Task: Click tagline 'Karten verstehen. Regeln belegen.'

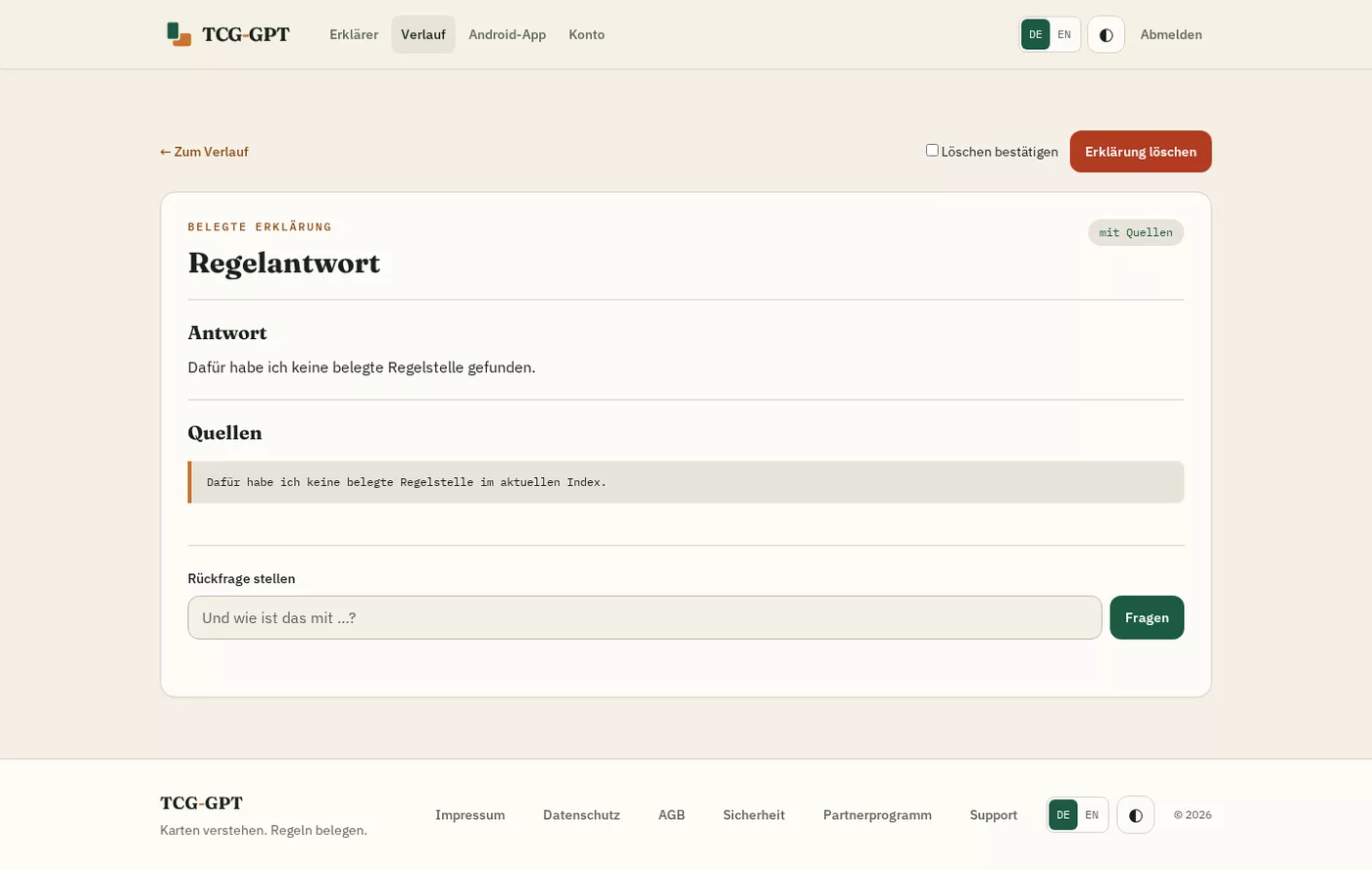Action: point(264,831)
